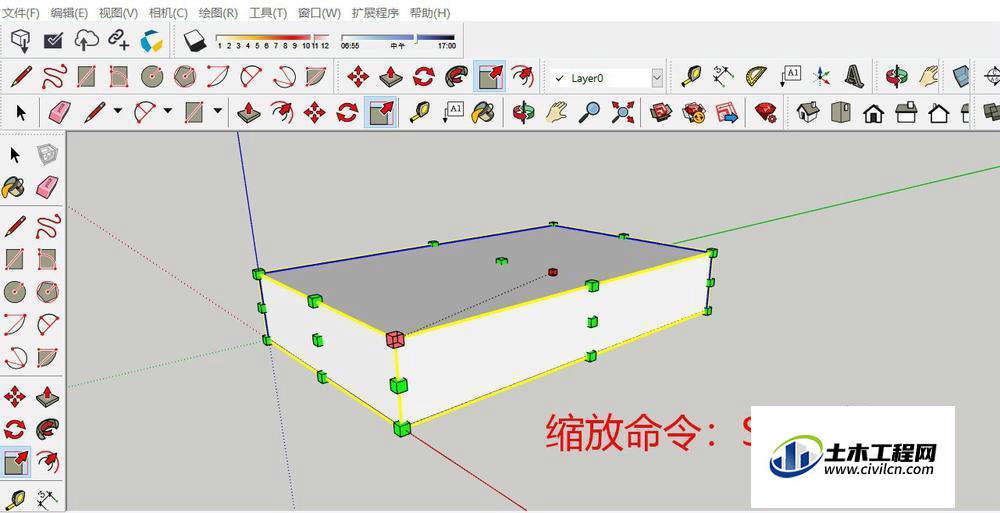This screenshot has width=1000, height=513.
Task: Open the Layer0 layer dropdown arrow
Action: pos(657,78)
